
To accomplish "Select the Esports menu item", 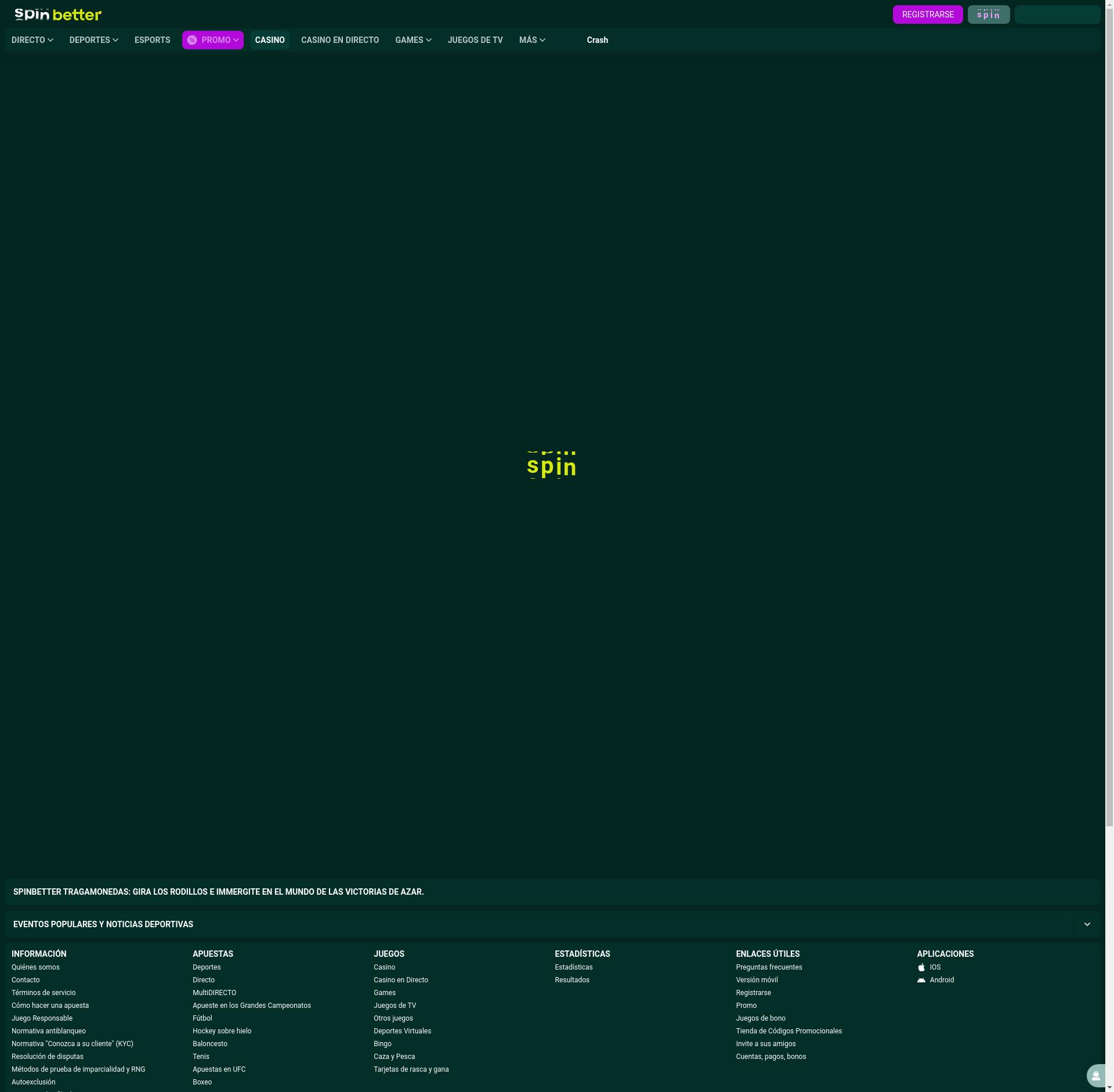I will (x=152, y=40).
